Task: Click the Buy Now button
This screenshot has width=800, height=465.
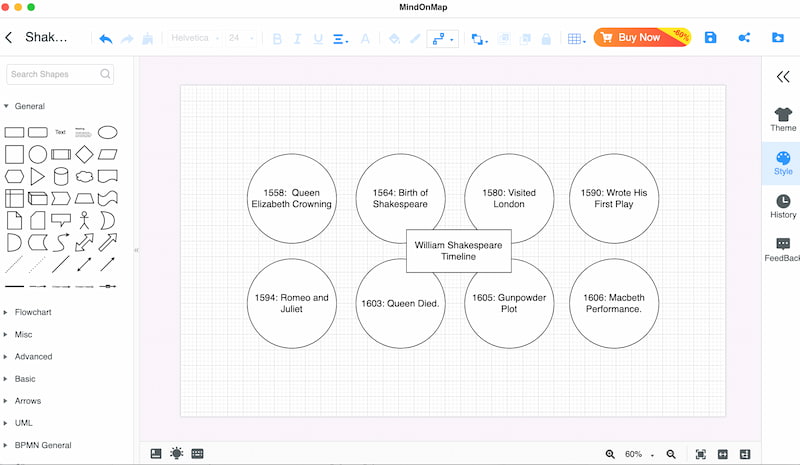Action: (x=642, y=37)
